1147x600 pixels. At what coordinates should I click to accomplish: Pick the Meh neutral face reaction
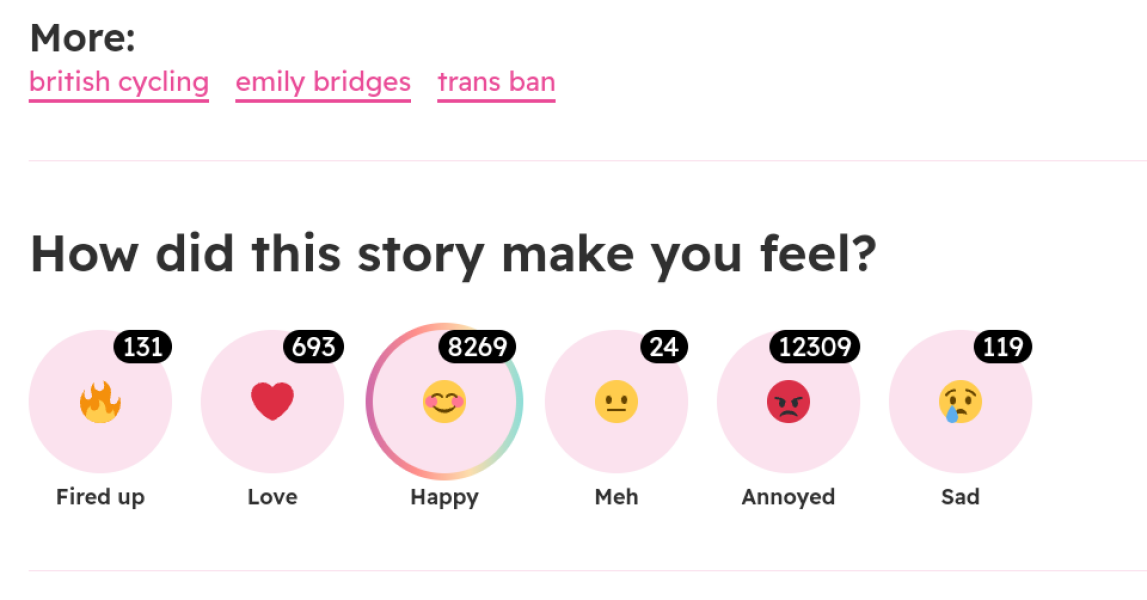tap(616, 400)
